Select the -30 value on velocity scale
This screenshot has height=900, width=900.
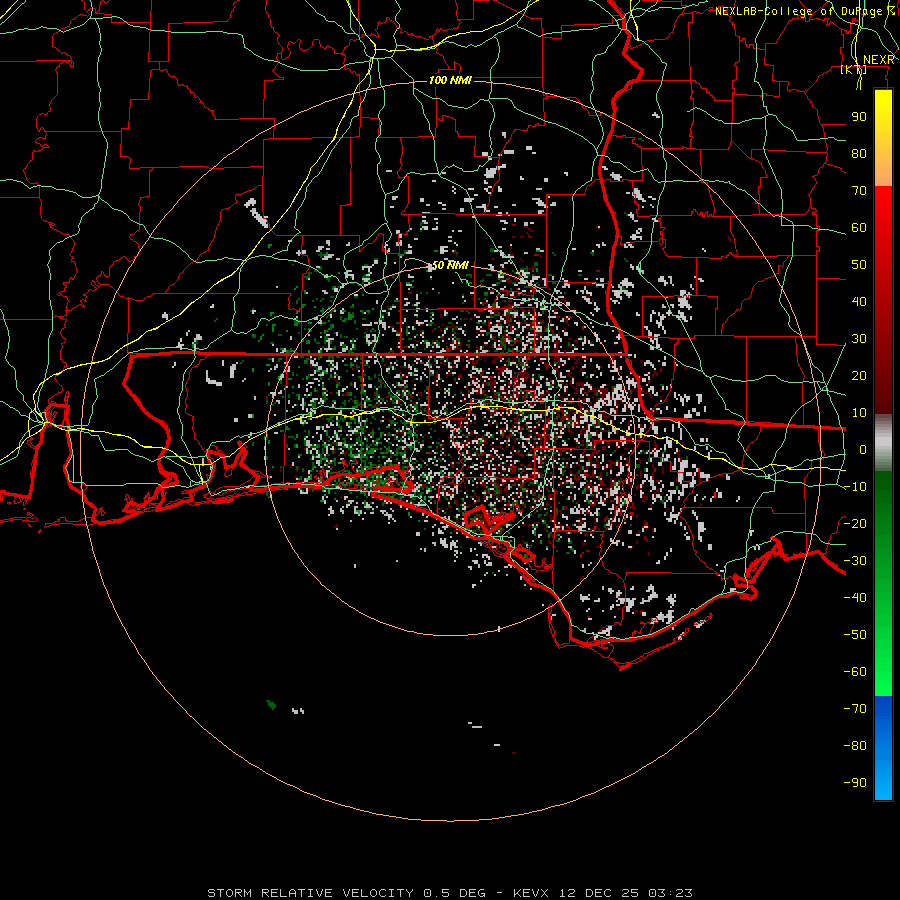[855, 561]
